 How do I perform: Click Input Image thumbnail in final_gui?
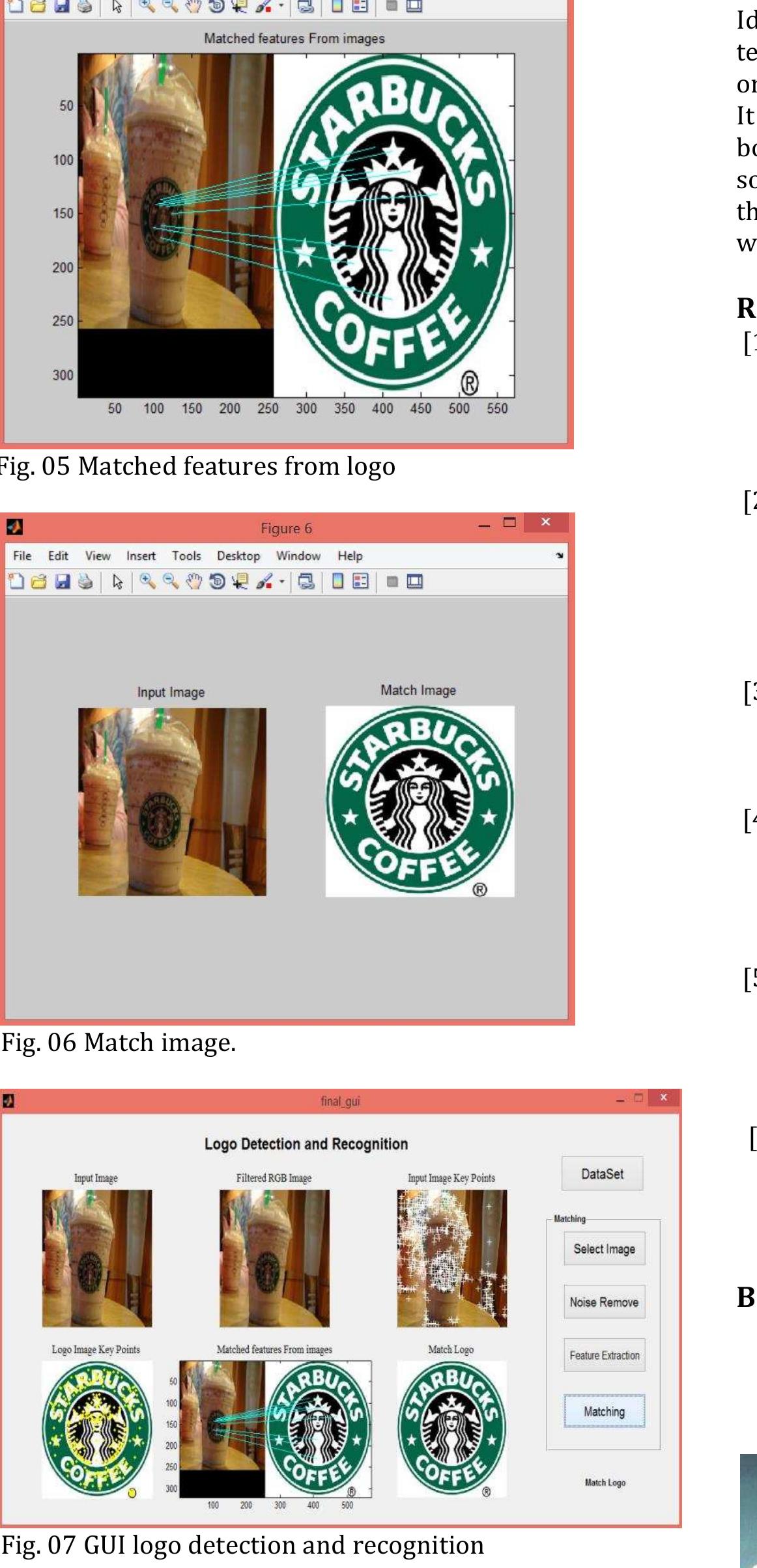coord(97,1258)
